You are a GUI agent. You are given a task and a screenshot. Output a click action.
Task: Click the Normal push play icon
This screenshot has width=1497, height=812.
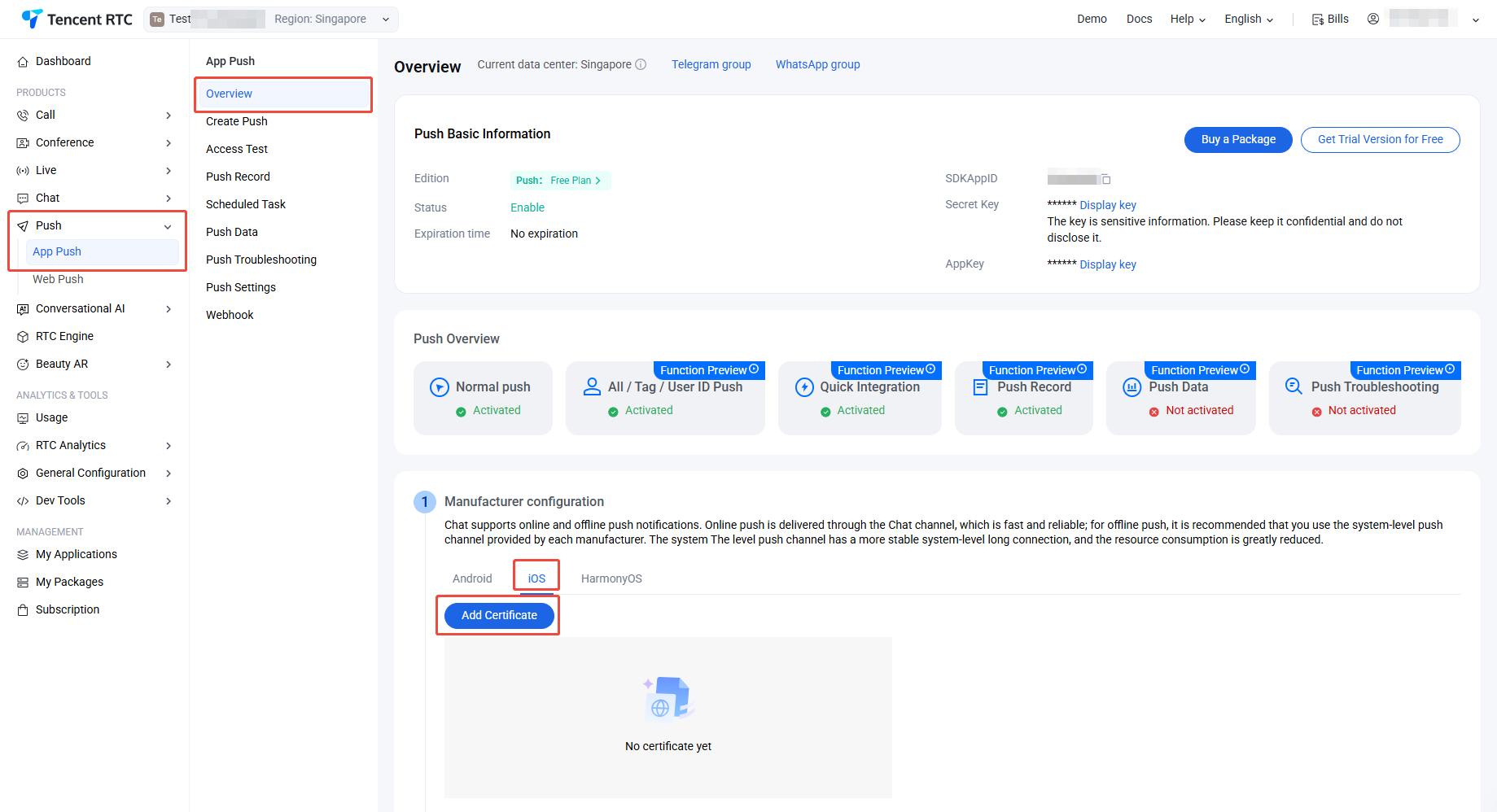click(x=440, y=387)
